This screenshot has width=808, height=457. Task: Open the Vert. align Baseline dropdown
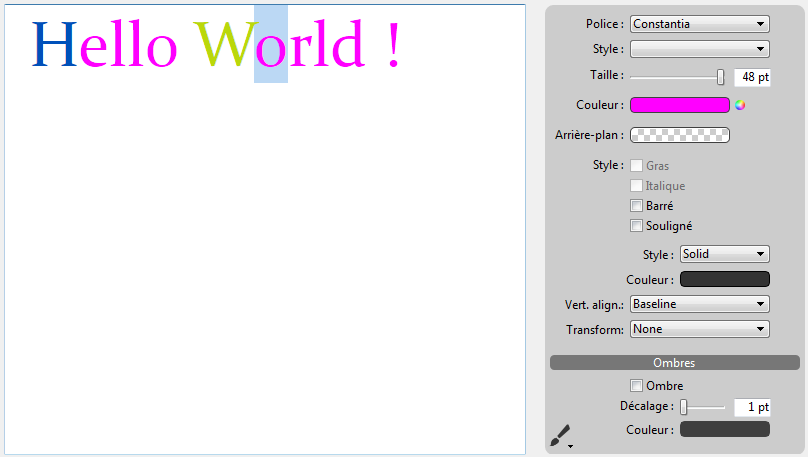point(699,304)
